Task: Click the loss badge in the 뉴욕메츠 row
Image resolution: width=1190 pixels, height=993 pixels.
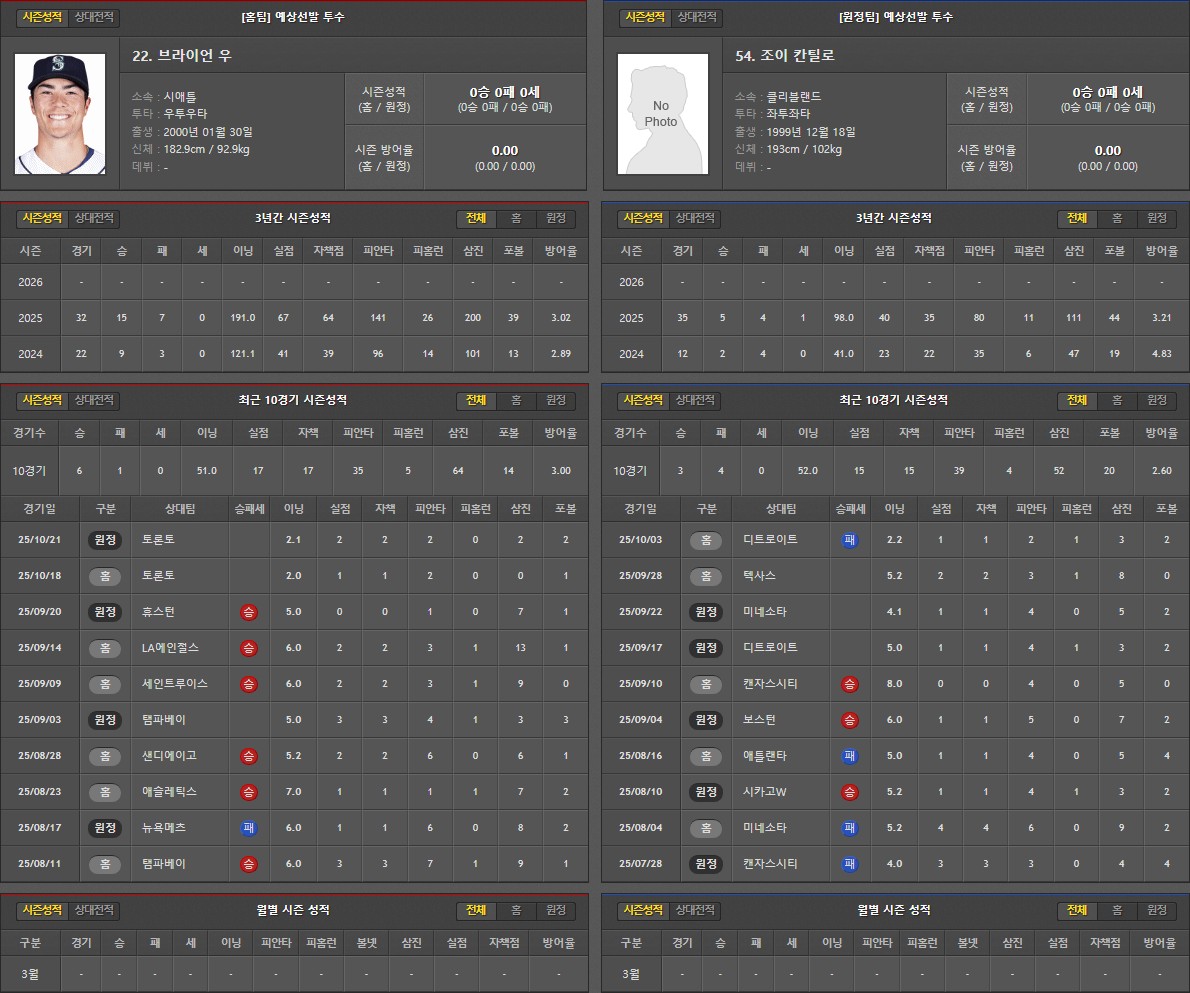Action: click(x=248, y=828)
